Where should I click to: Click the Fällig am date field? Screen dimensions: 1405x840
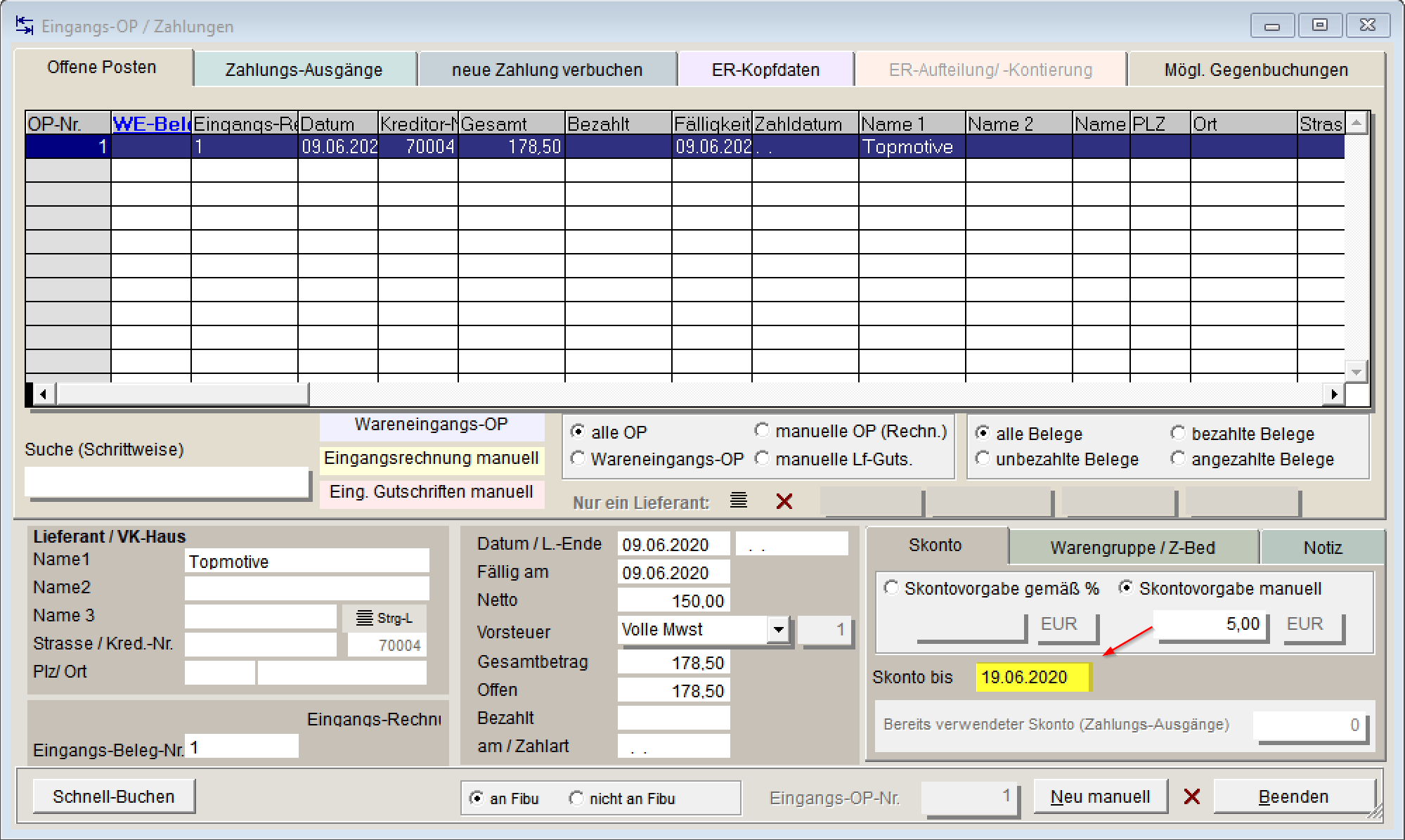click(673, 572)
